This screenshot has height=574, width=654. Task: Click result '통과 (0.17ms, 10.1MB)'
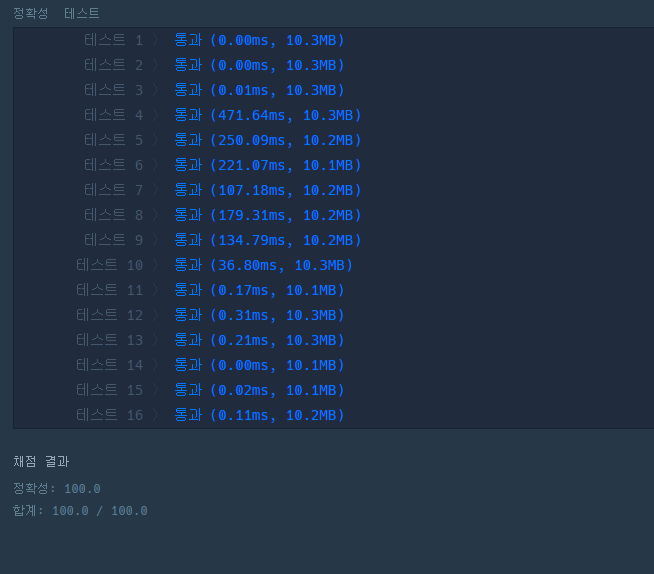coord(259,290)
